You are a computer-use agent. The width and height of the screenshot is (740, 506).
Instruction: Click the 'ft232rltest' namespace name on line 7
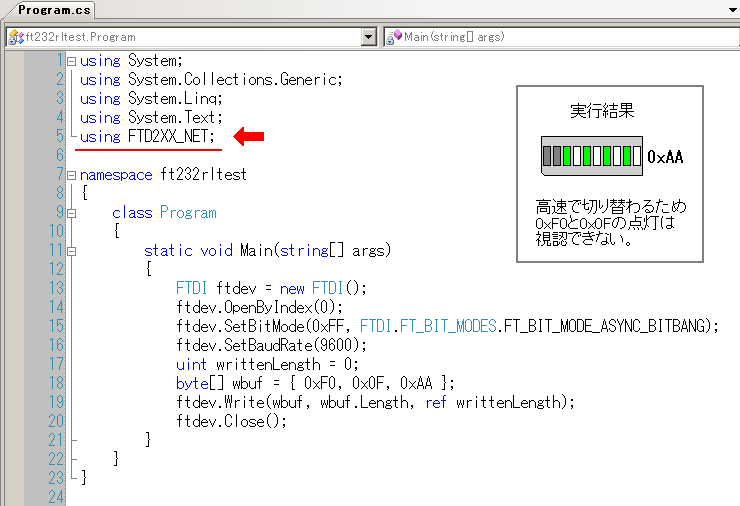[x=203, y=174]
